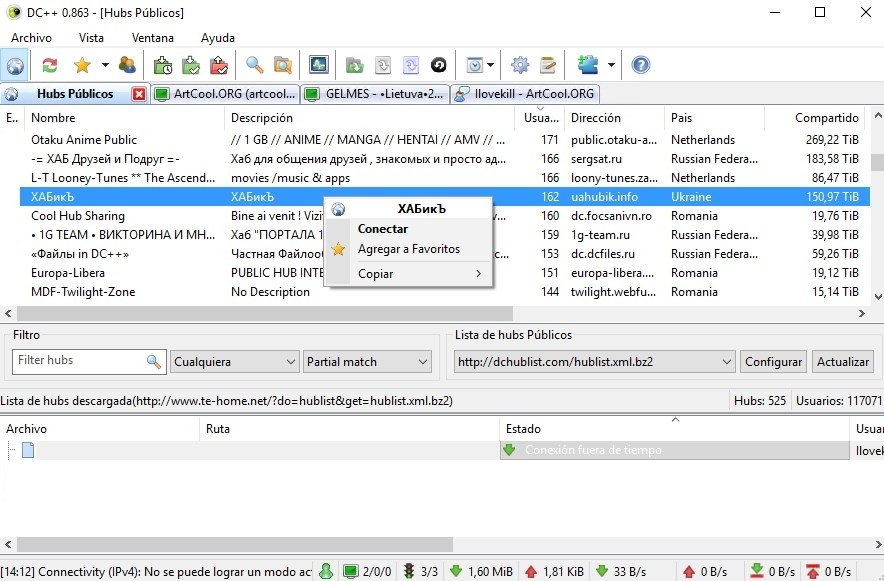Viewport: 884px width, 581px height.
Task: Open the Notepad pencil icon
Action: (x=547, y=65)
